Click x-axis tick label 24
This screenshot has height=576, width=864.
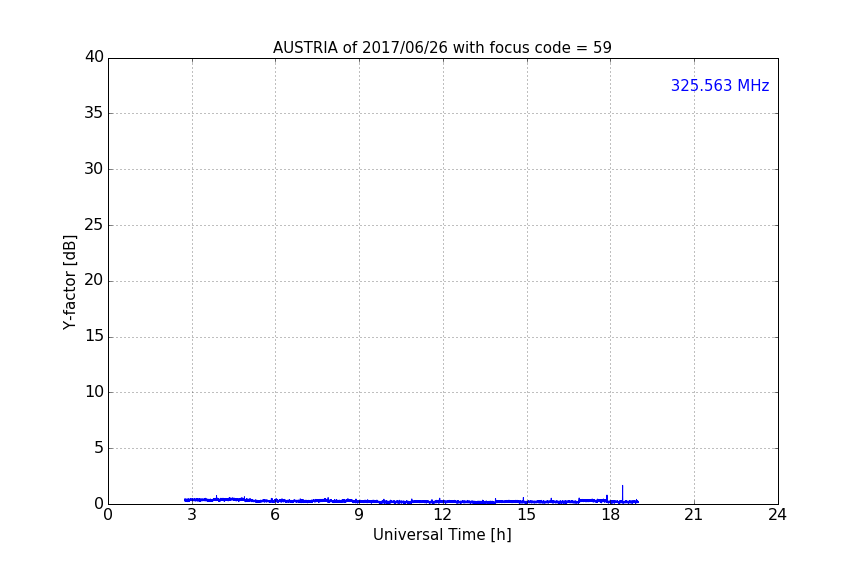(x=777, y=515)
